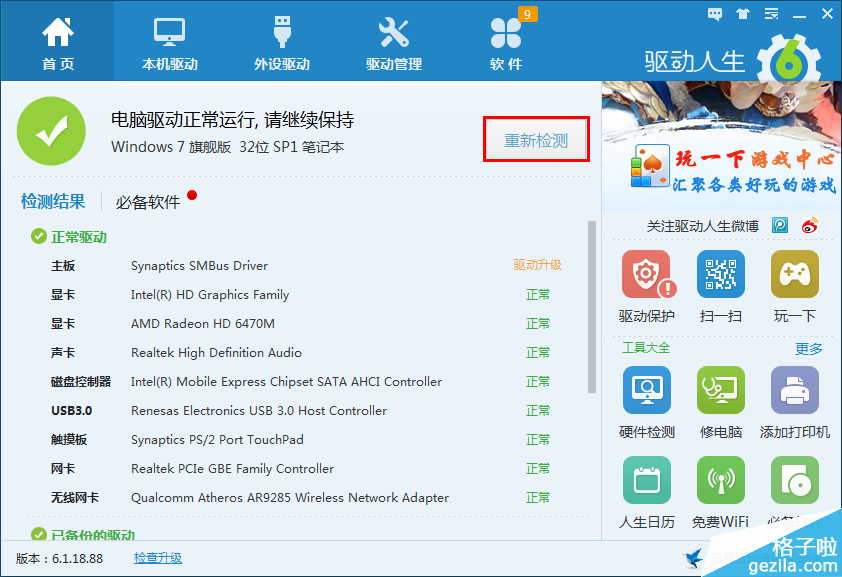Viewport: 842px width, 577px height.
Task: Click the 检查升级 link
Action: pyautogui.click(x=158, y=558)
